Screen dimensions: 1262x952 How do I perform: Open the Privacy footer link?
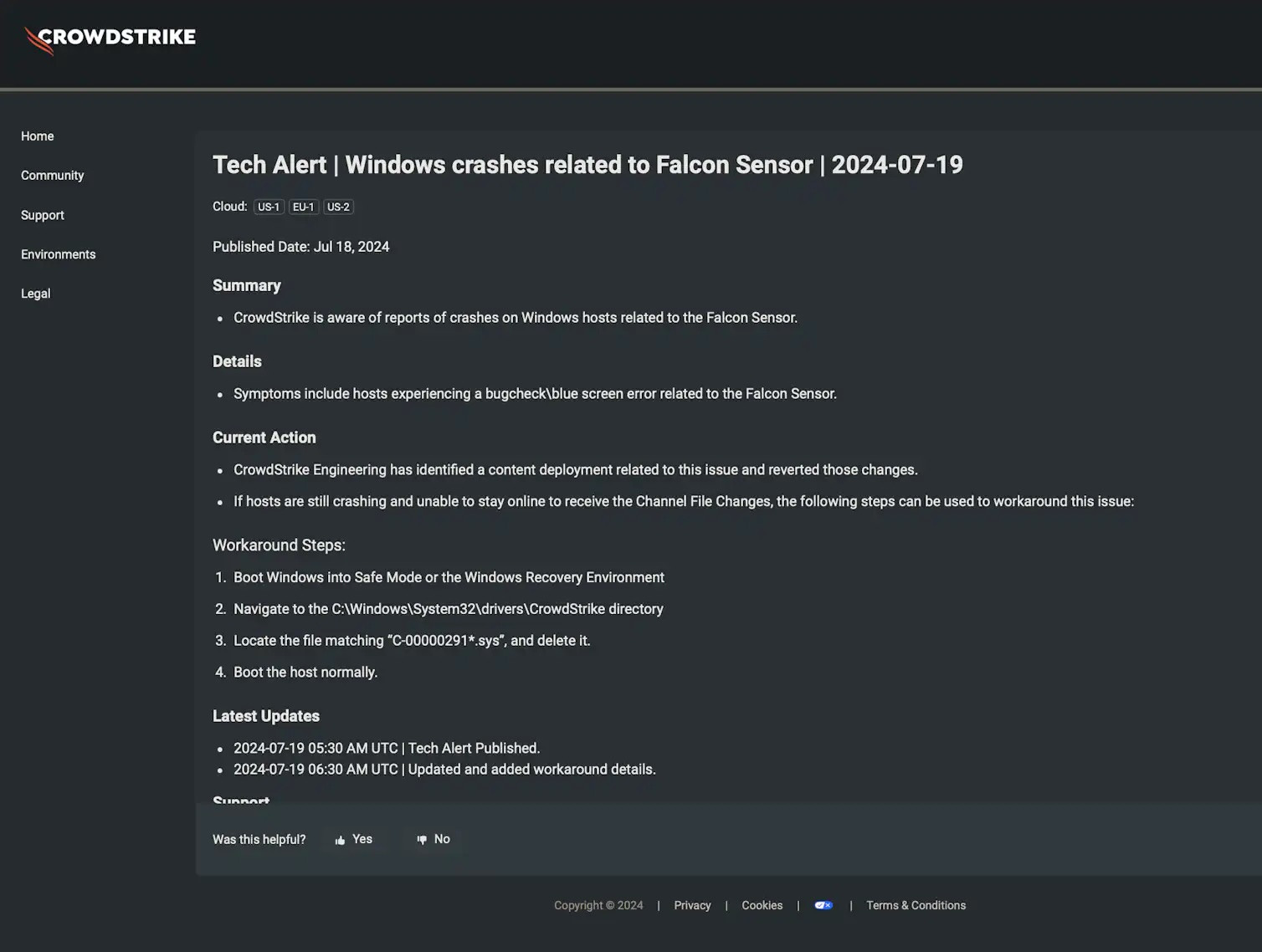(x=692, y=905)
